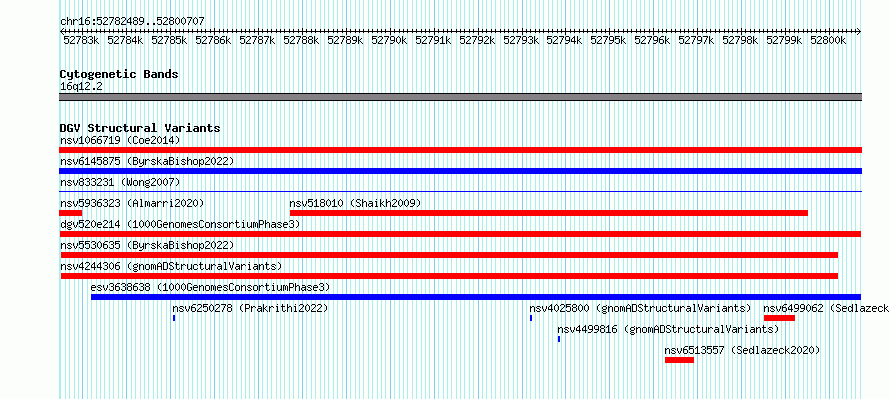Click the DGV Structural Variants track heading
The width and height of the screenshot is (890, 399).
pos(140,128)
